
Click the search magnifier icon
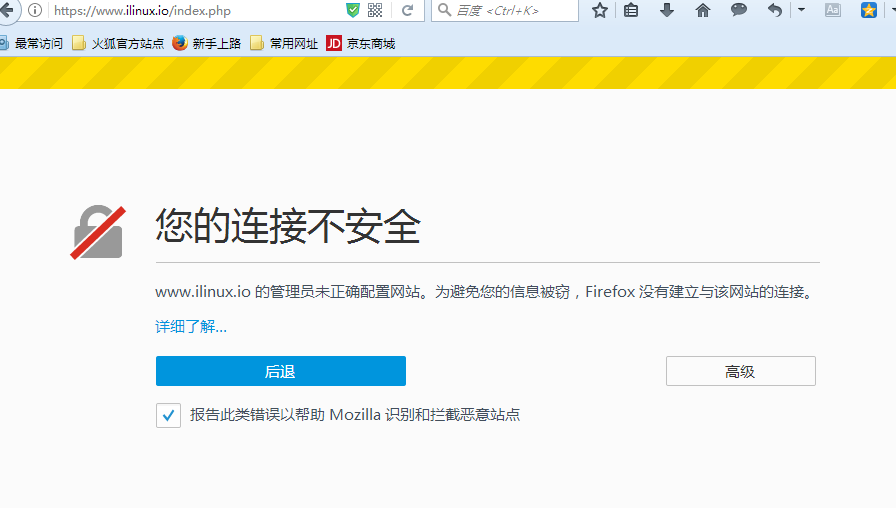click(x=444, y=10)
